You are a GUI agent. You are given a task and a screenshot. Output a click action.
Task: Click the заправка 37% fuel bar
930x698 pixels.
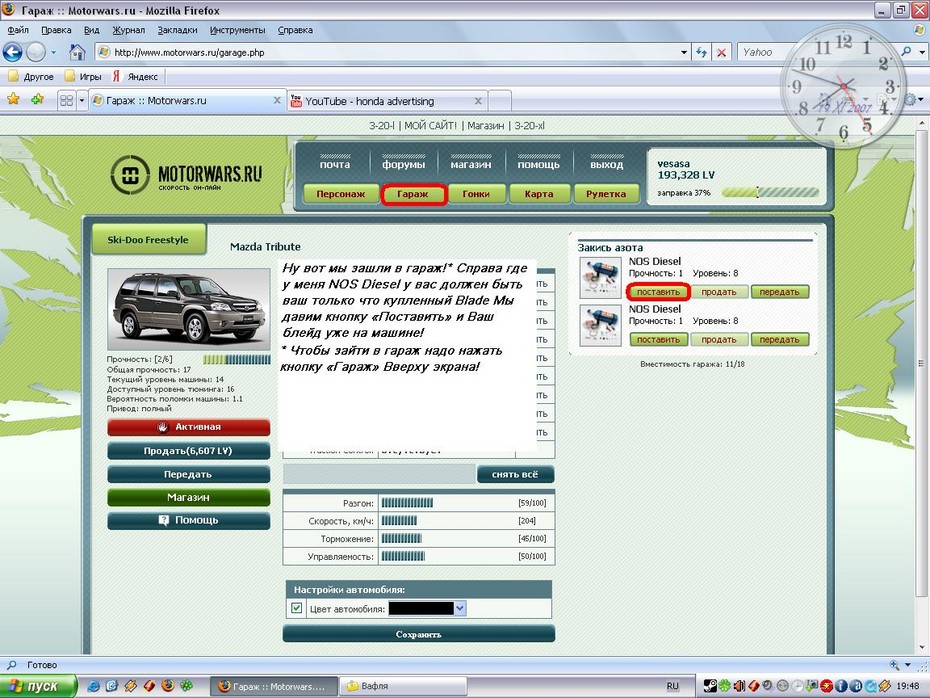click(770, 193)
